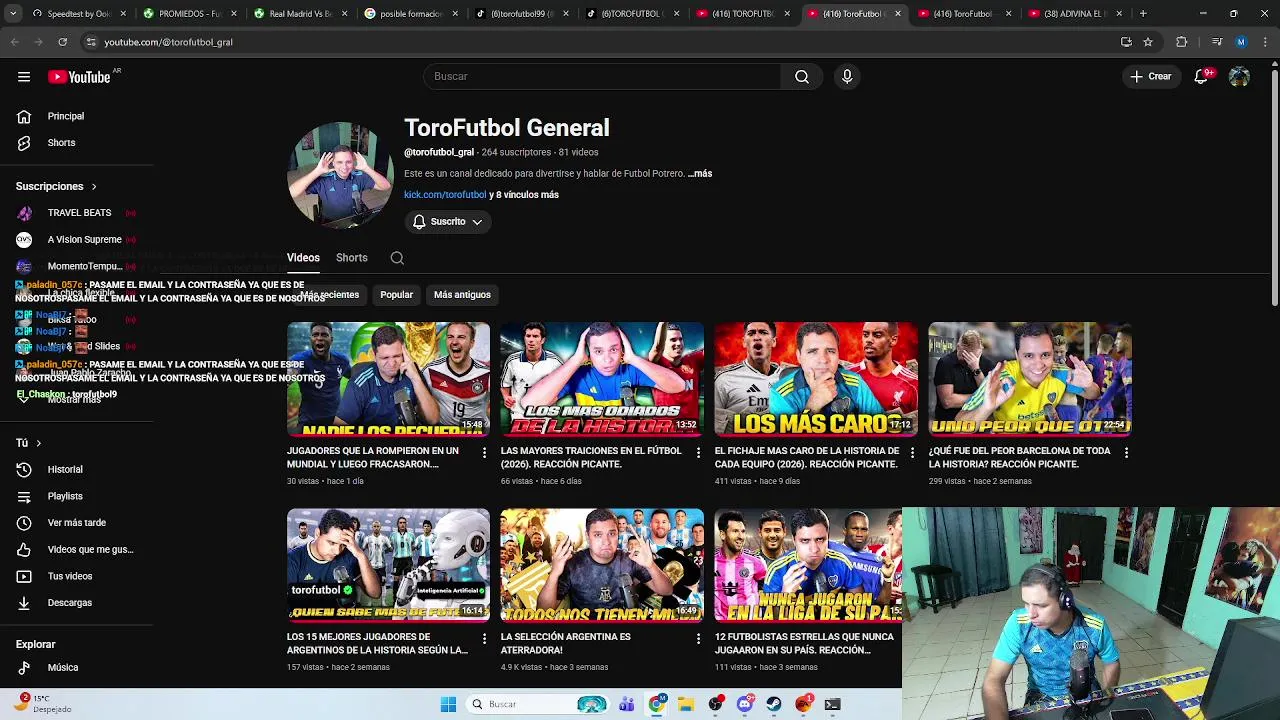Click the 12 FUTBOLISTAS ESTRELLAS video title
Viewport: 1280px width, 720px height.
coord(804,644)
